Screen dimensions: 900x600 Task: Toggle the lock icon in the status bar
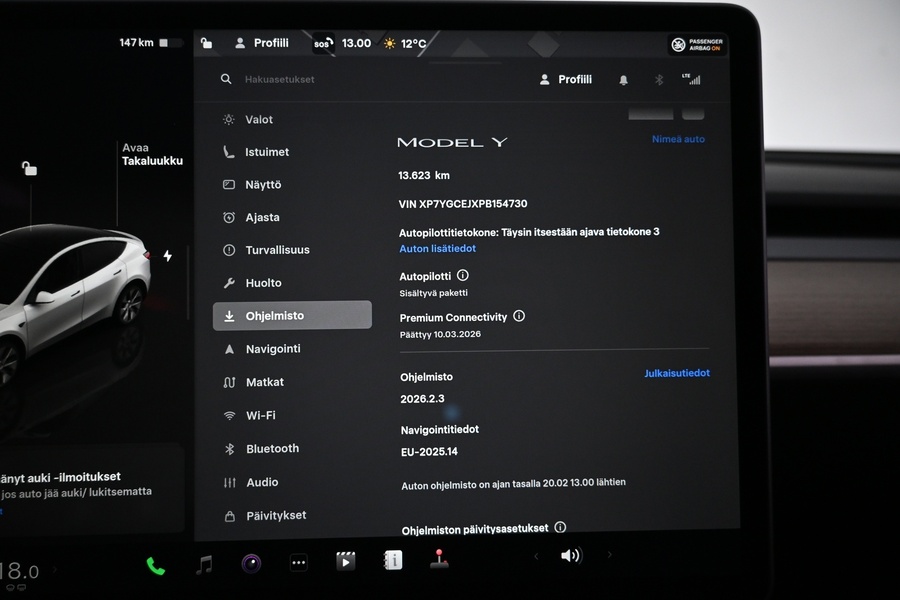coord(207,43)
